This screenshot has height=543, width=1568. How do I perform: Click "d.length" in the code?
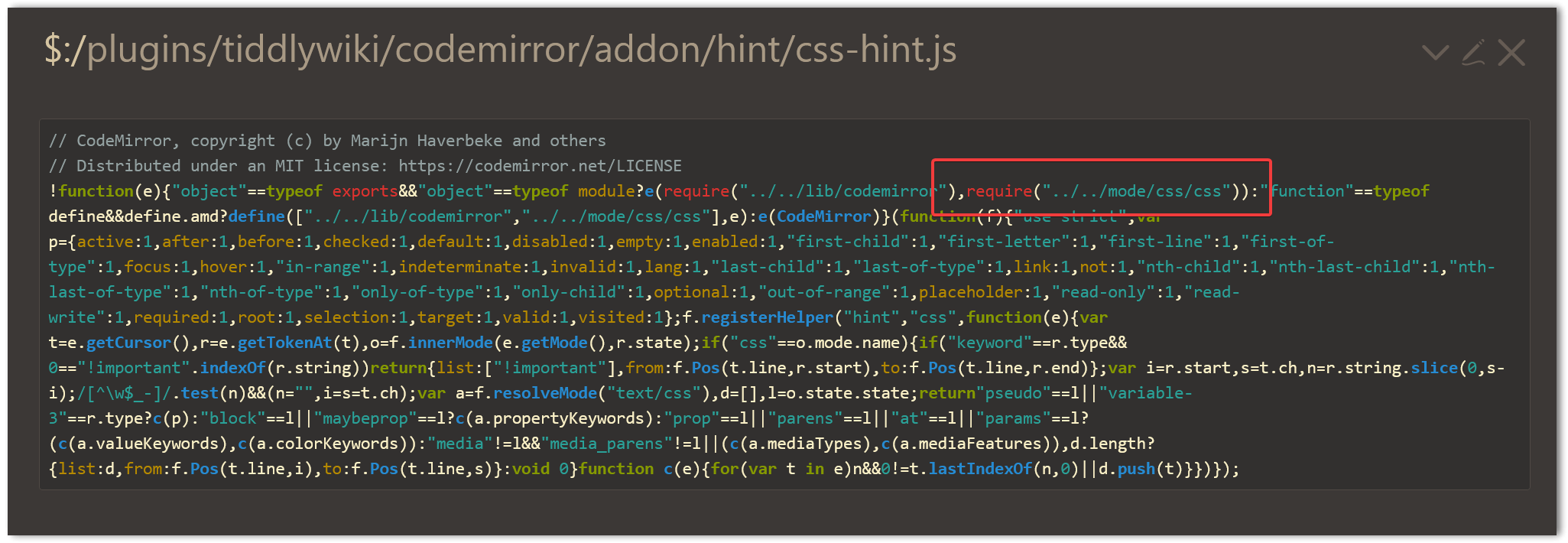pos(1109,444)
